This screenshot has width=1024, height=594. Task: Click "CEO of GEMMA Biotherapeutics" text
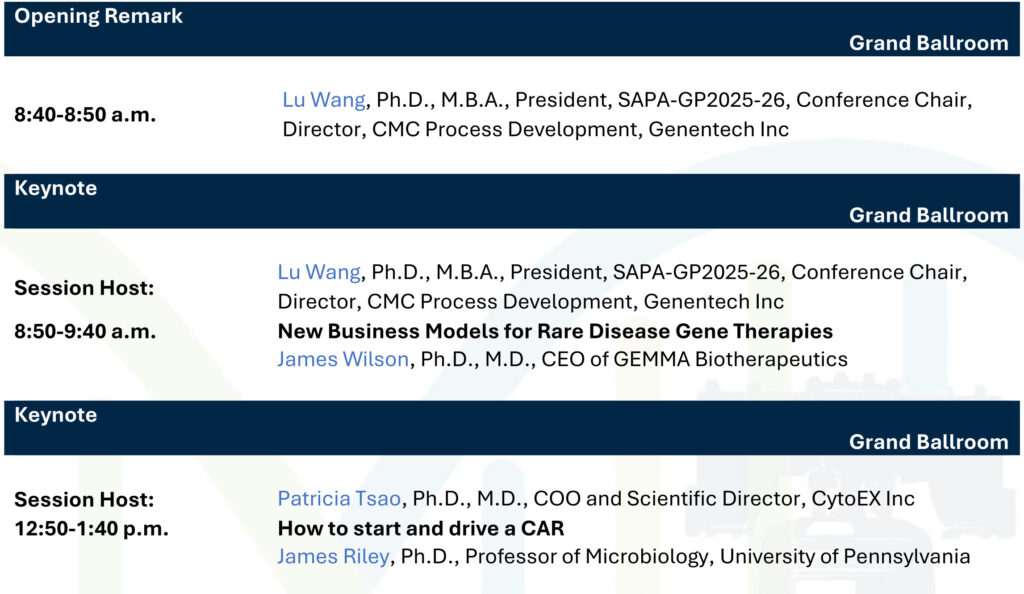[694, 359]
